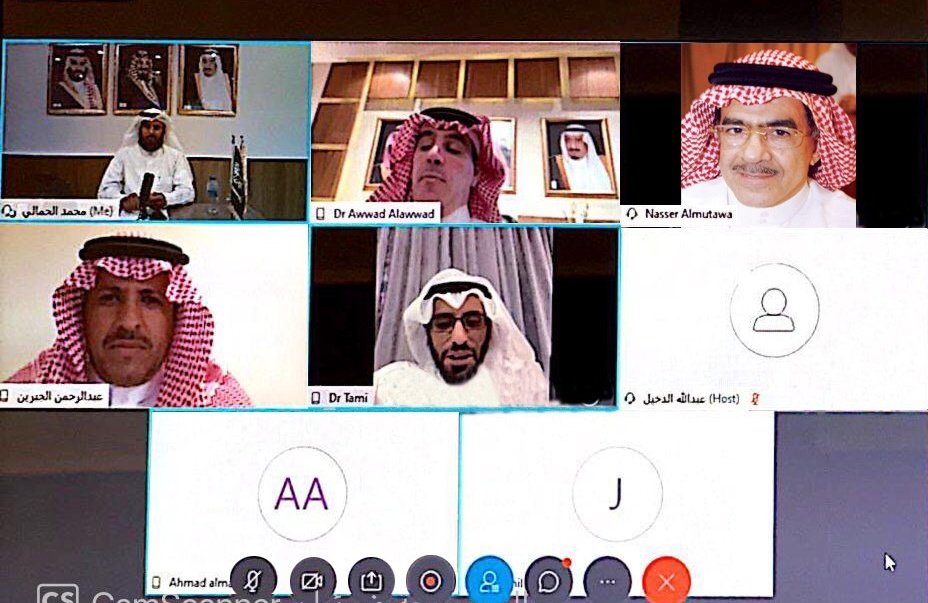Select the محمد الحمالي (Me) video tile
928x603 pixels.
pos(156,131)
